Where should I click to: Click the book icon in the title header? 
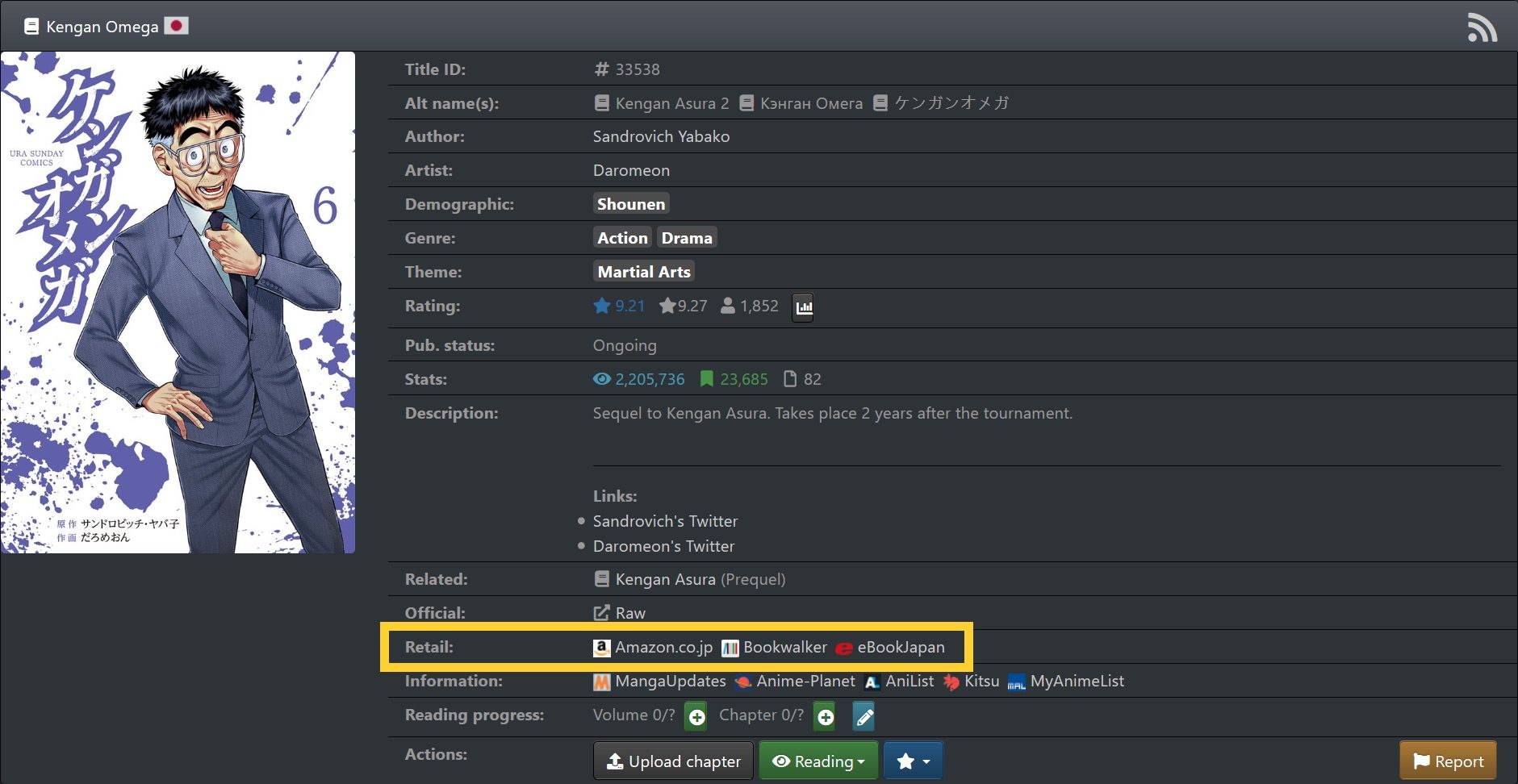point(31,27)
